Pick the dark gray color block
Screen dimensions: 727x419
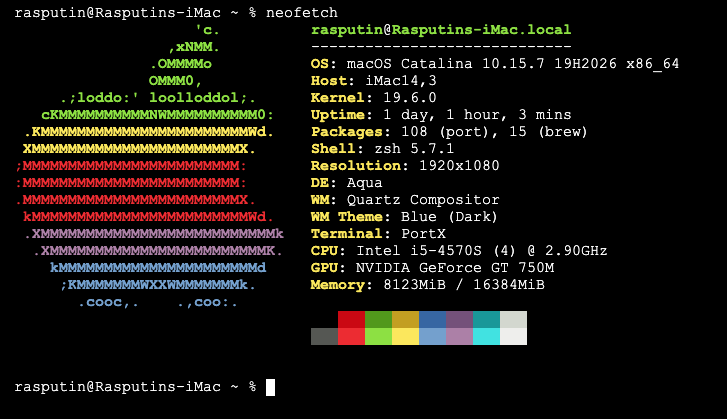[x=324, y=337]
